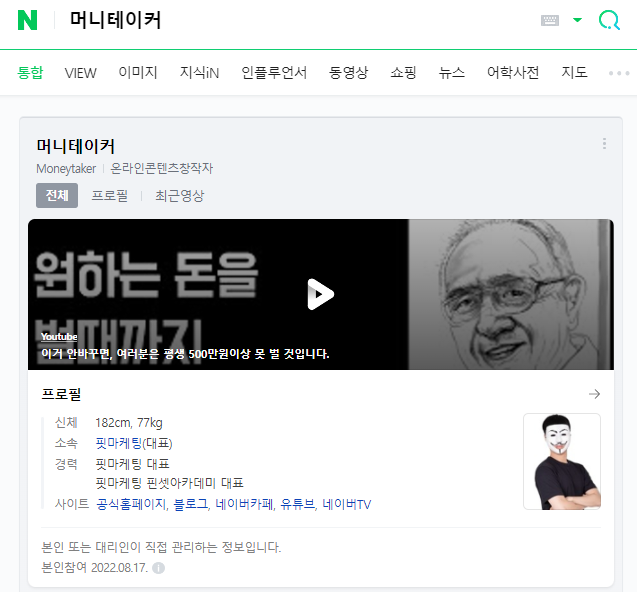Viewport: 637px width, 592px height.
Task: Open the 네이버TV link
Action: 347,504
